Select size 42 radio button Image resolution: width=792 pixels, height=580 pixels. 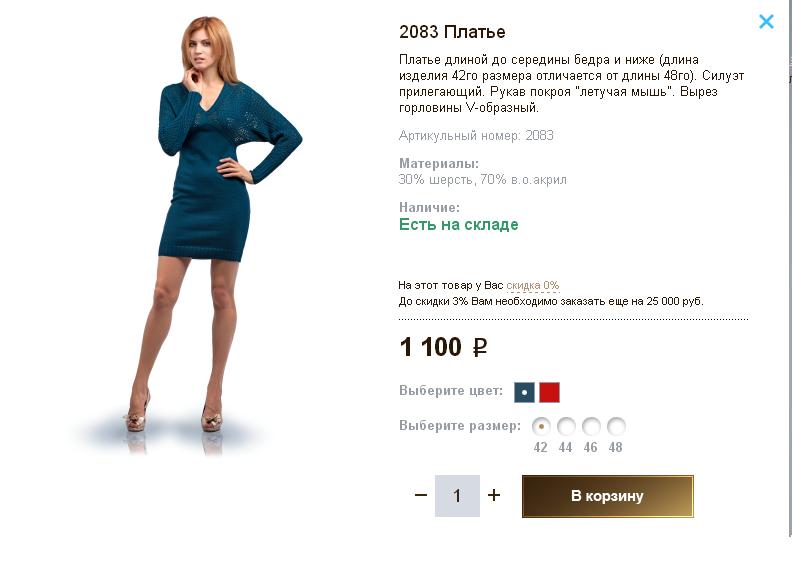click(541, 426)
